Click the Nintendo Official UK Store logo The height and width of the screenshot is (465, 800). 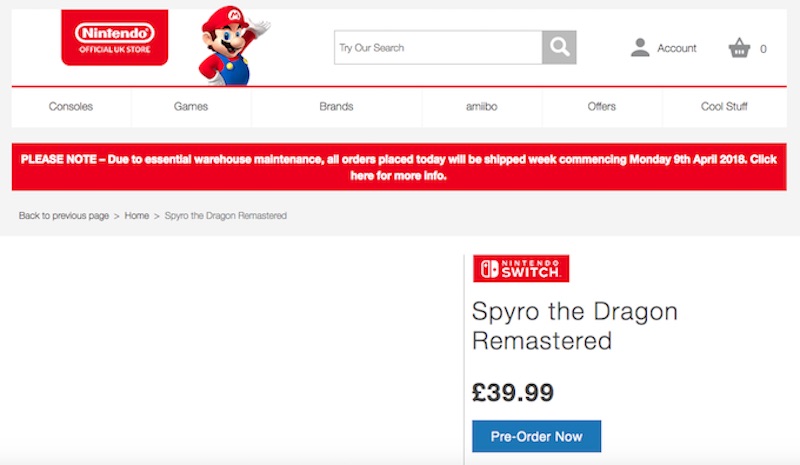coord(115,38)
